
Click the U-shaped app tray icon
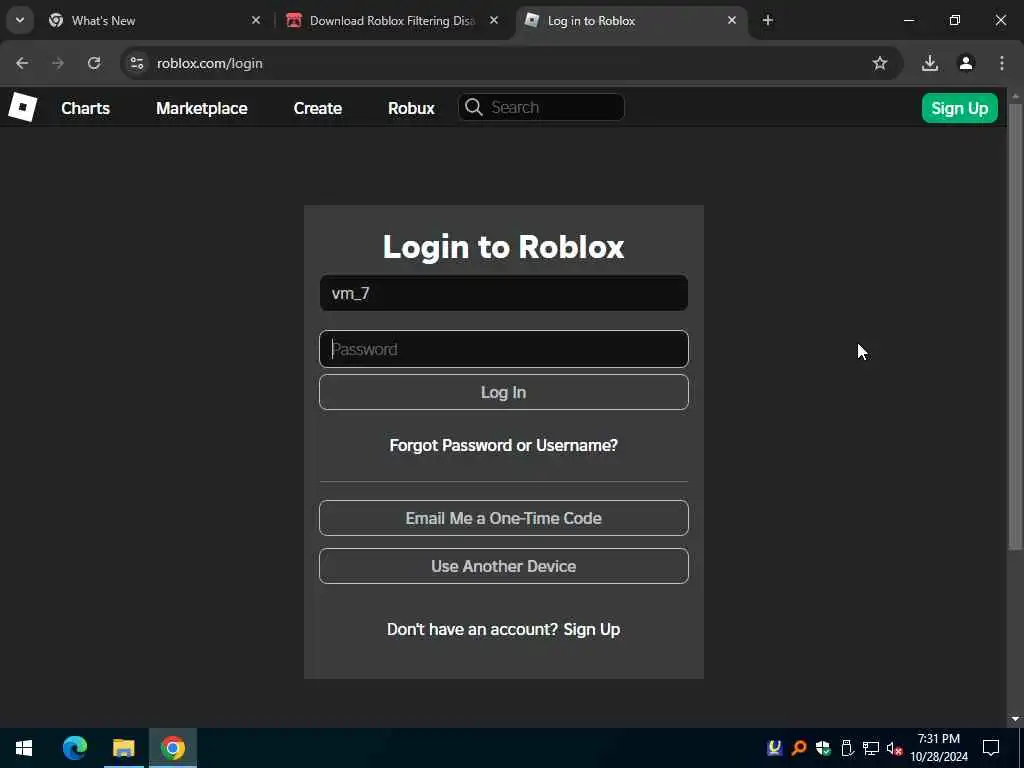click(x=775, y=748)
